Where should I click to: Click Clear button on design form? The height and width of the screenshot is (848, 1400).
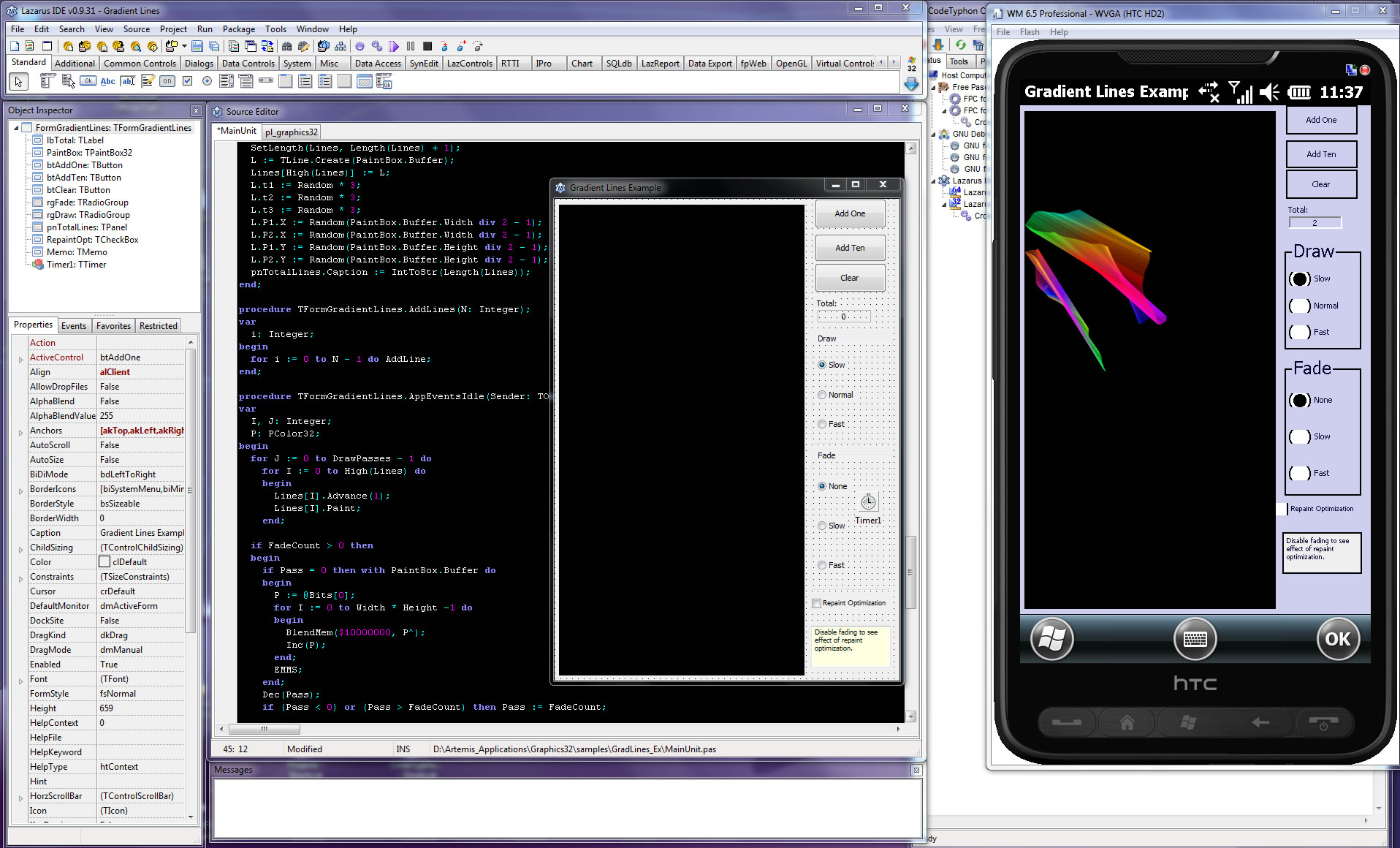tap(850, 278)
